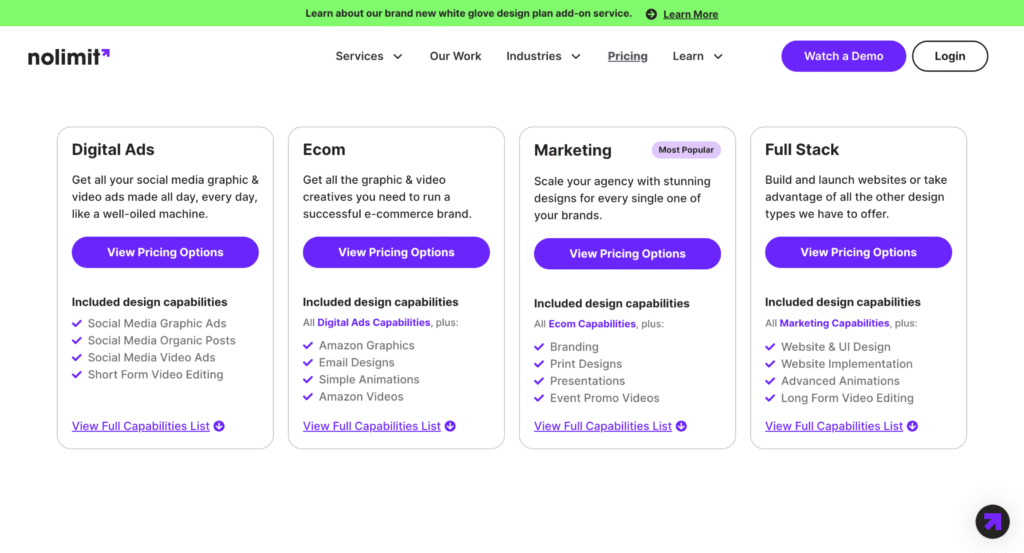Click checkmark next to Presentations
This screenshot has width=1024, height=553.
[539, 381]
